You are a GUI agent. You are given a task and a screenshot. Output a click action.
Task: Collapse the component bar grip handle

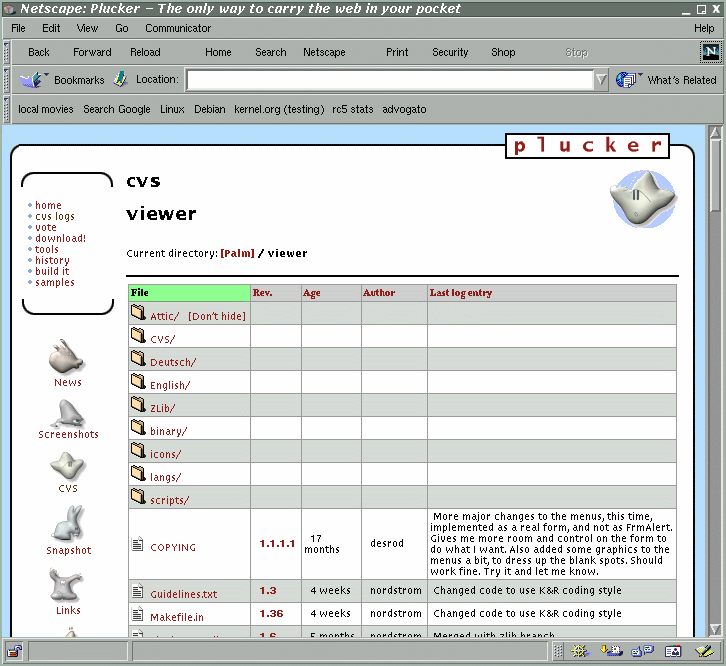pyautogui.click(x=558, y=651)
